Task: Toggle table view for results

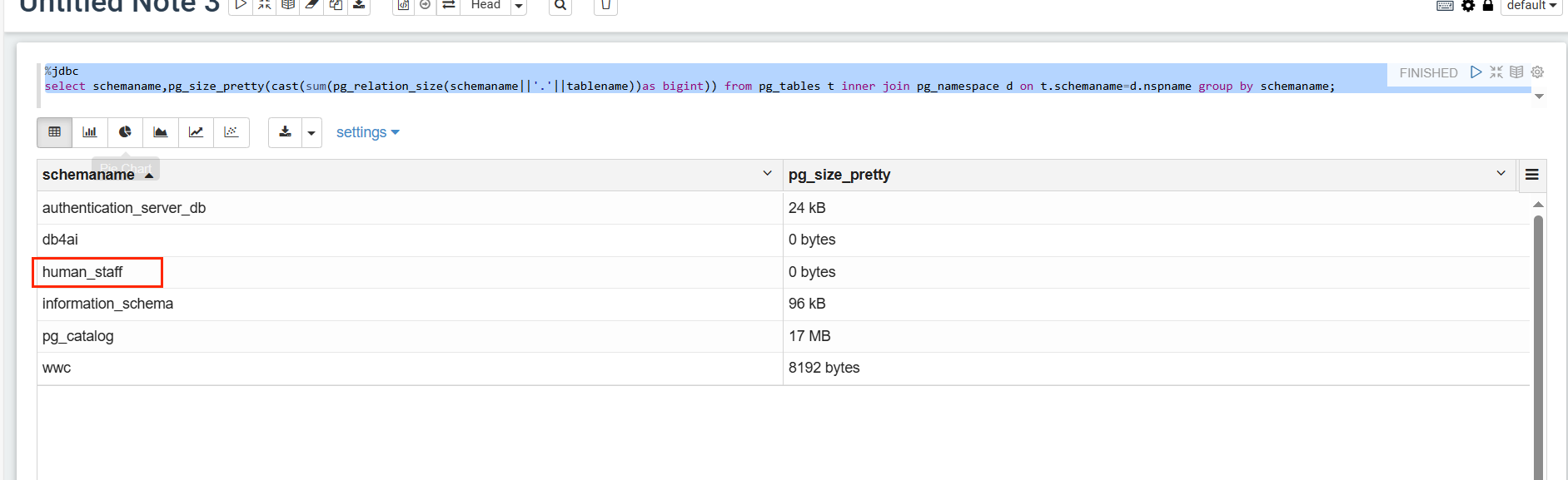Action: (55, 132)
